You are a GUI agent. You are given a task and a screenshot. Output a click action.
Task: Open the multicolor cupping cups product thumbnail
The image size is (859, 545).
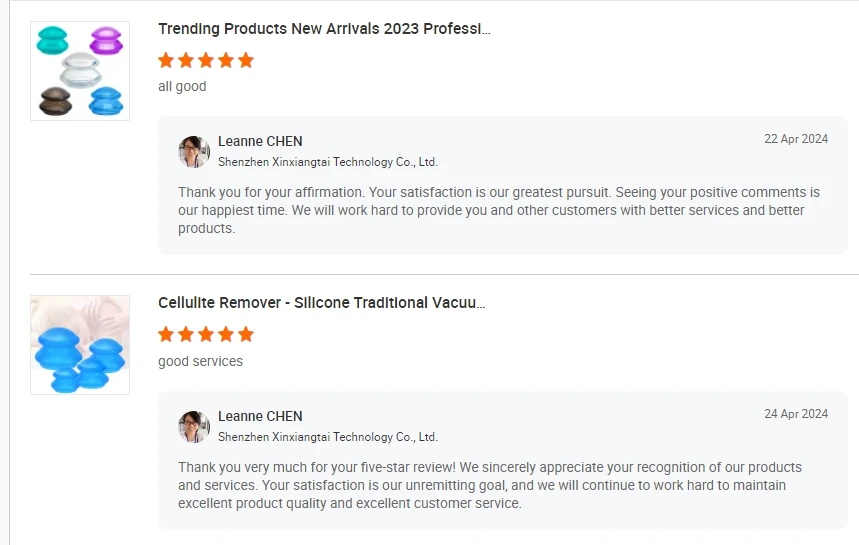pyautogui.click(x=80, y=71)
